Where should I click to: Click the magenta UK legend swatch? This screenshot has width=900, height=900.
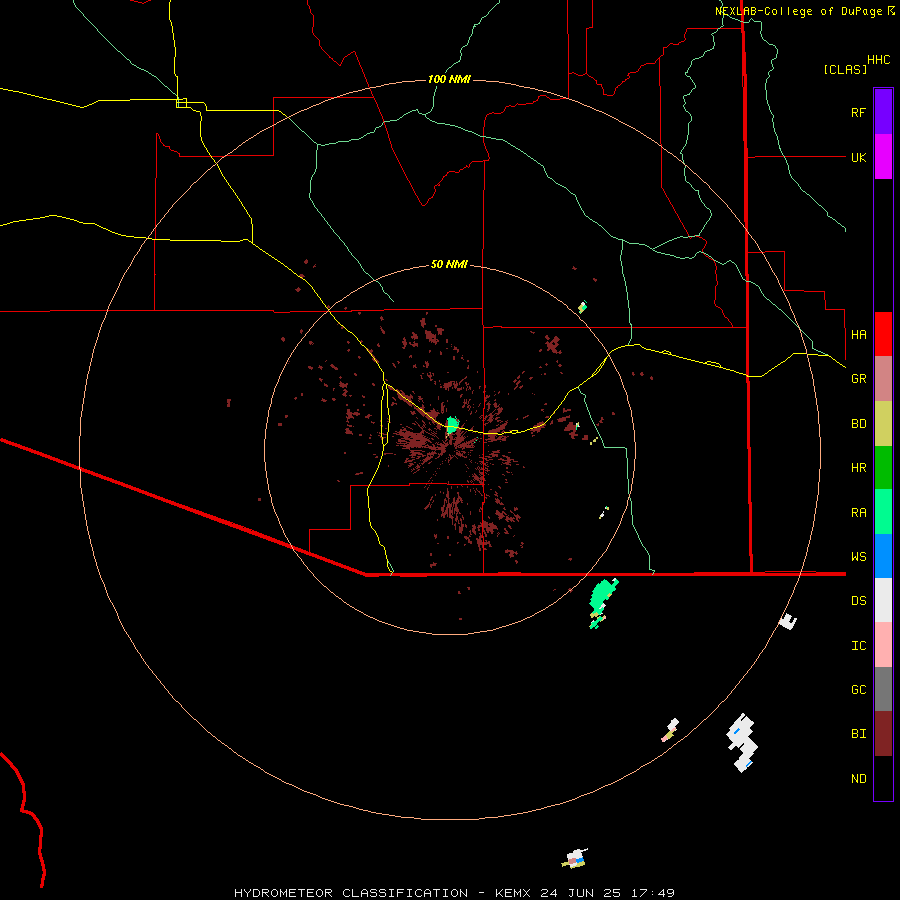click(883, 157)
